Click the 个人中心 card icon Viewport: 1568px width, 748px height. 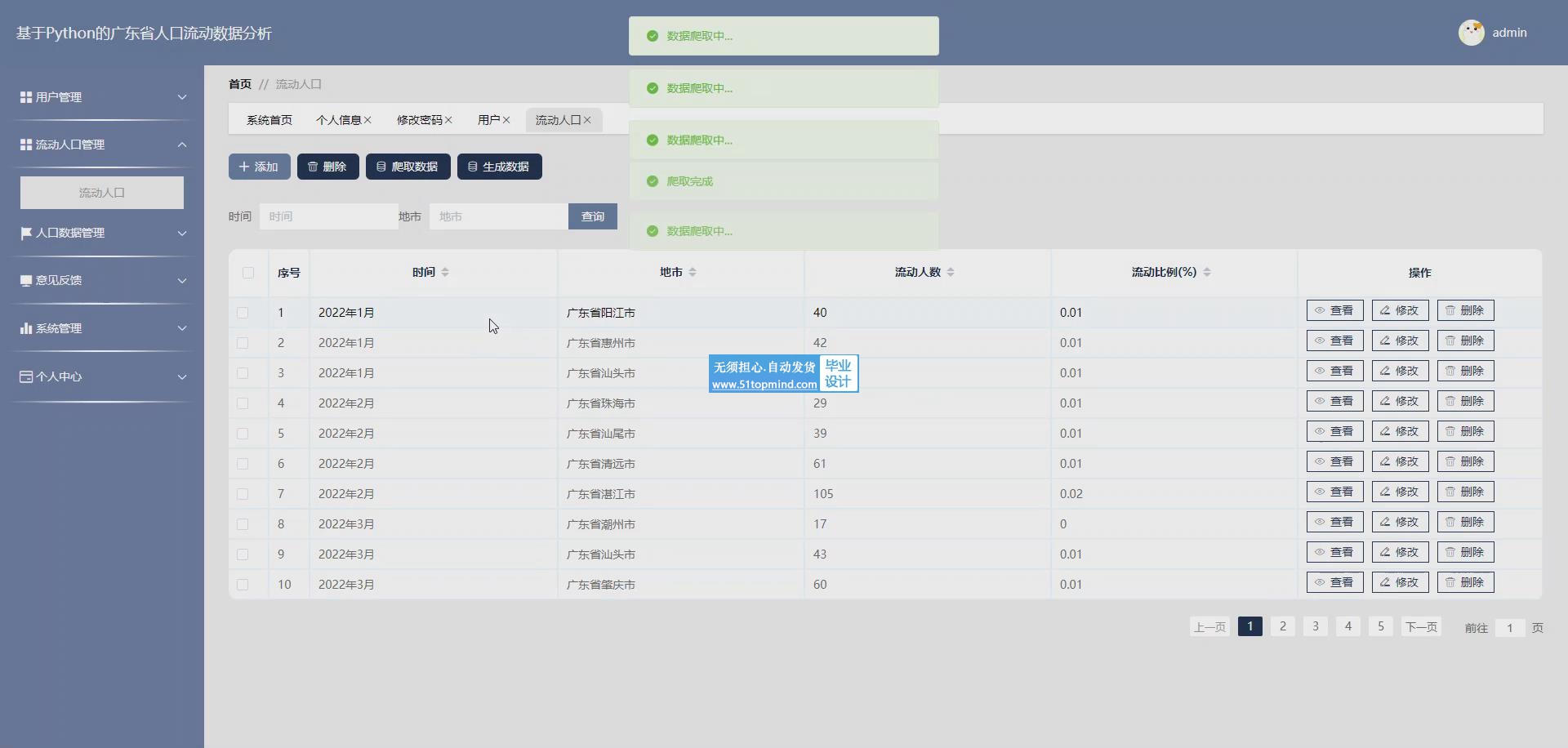26,376
